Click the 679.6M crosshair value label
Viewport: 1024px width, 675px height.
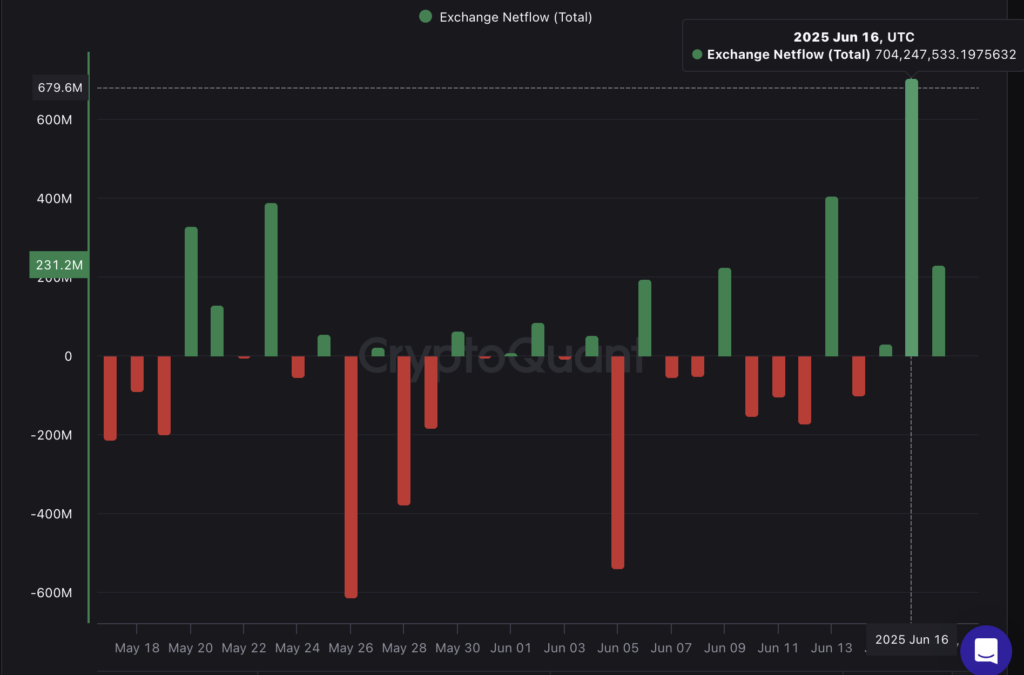tap(60, 87)
